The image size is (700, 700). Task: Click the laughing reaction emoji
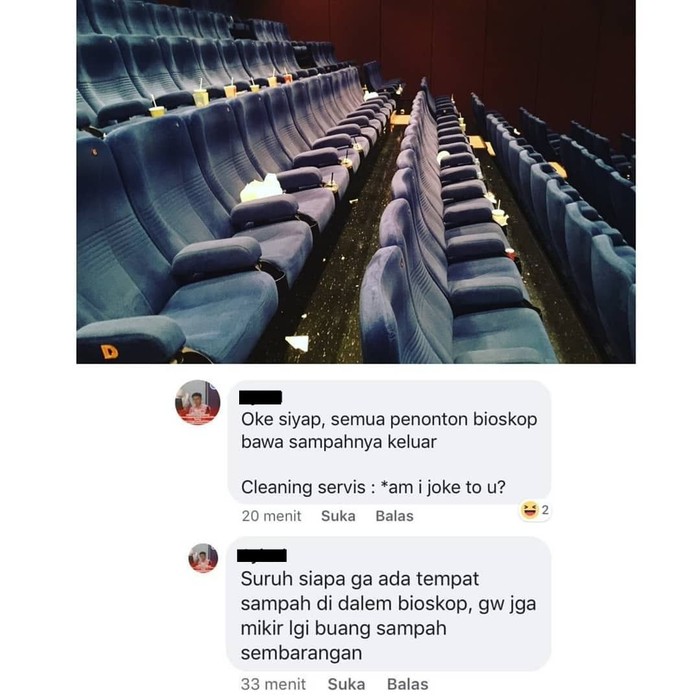click(x=530, y=510)
